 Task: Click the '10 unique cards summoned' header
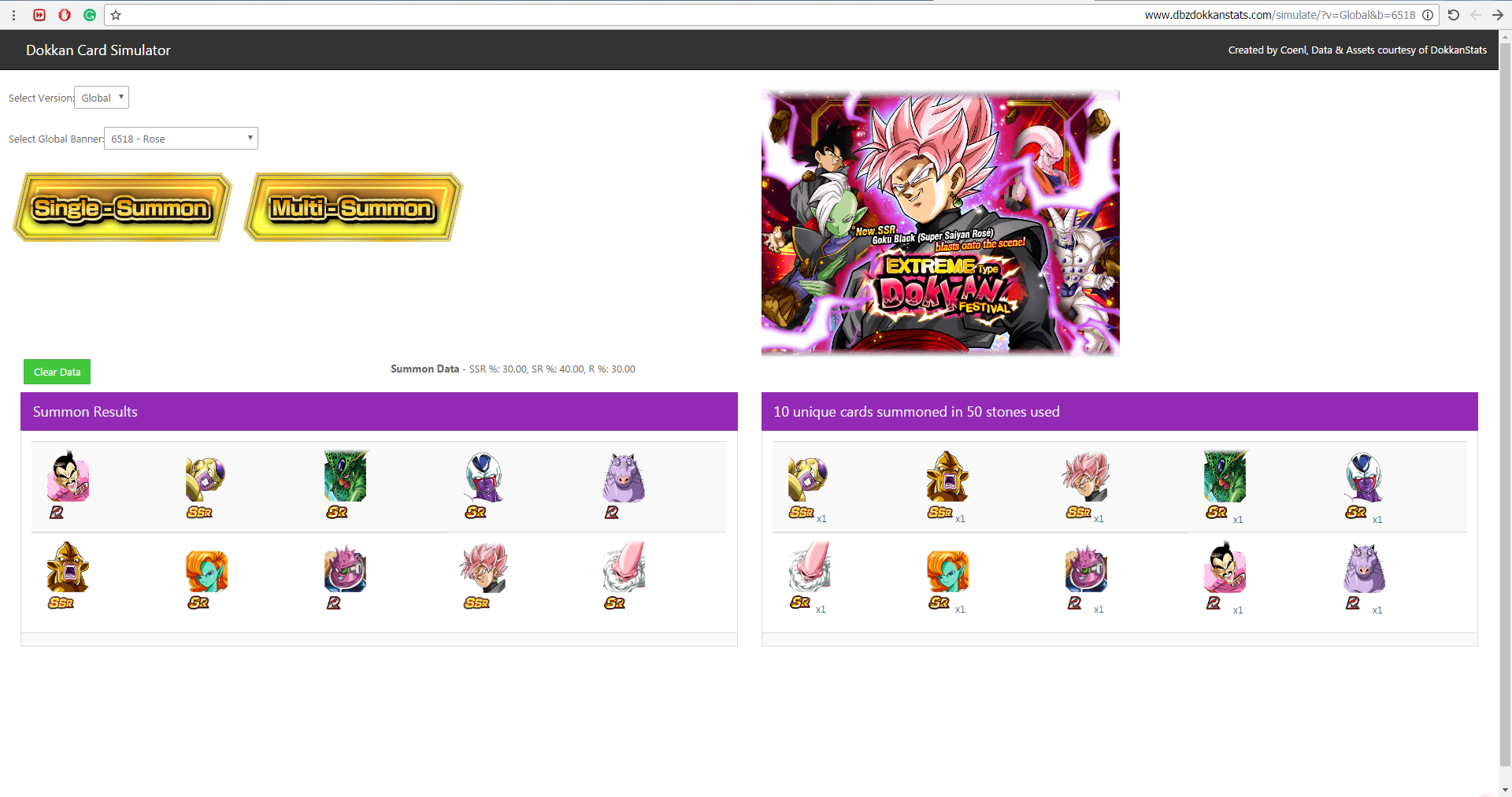(x=1119, y=412)
